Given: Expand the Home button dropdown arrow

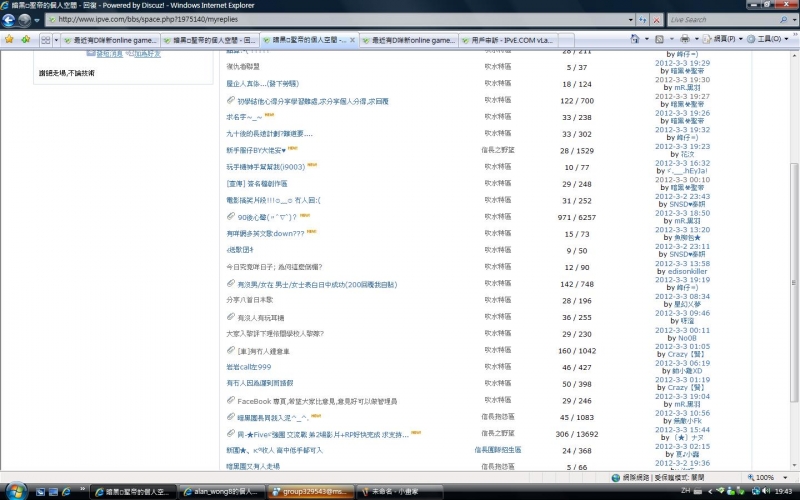Looking at the screenshot, I should (x=646, y=39).
